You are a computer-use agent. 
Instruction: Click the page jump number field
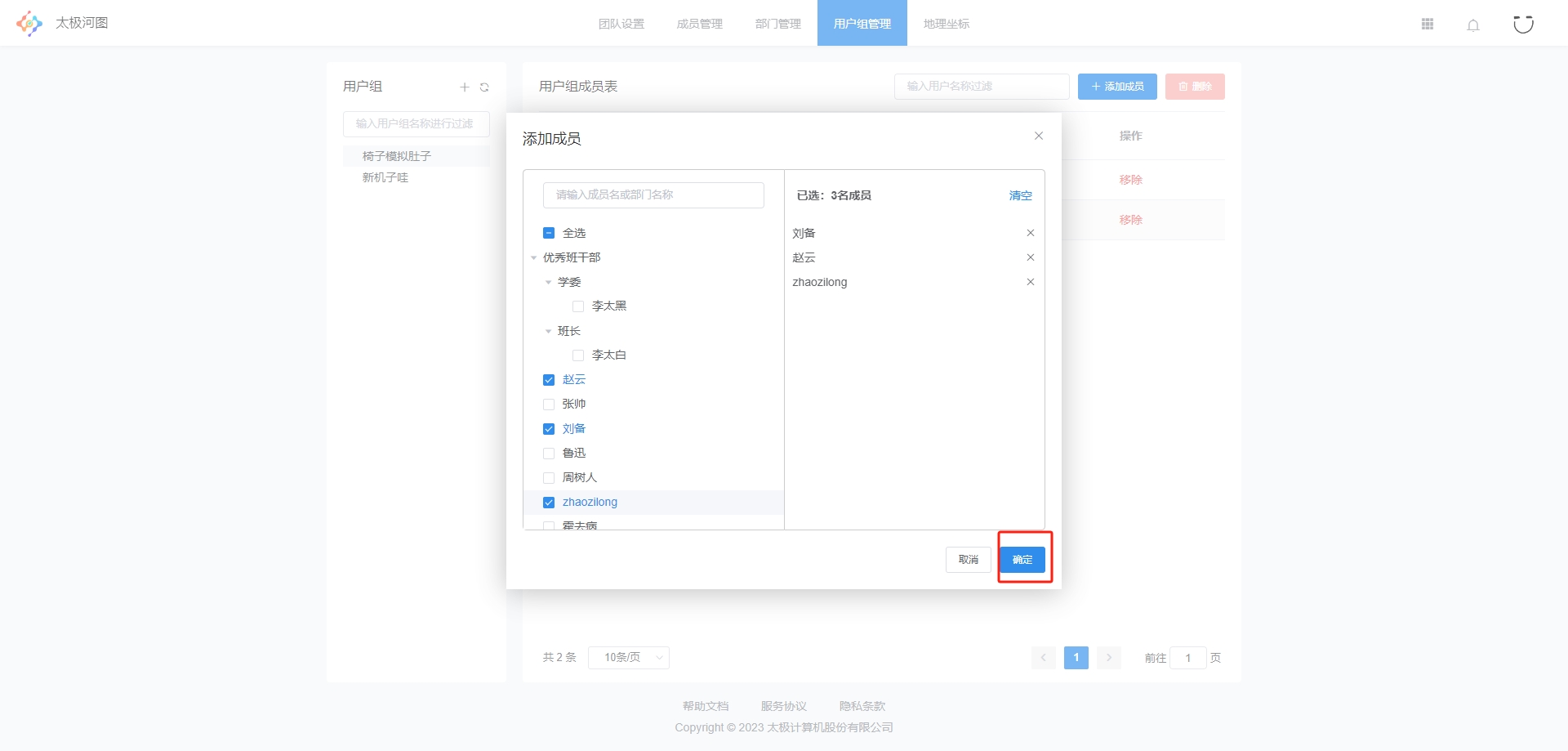(1188, 658)
